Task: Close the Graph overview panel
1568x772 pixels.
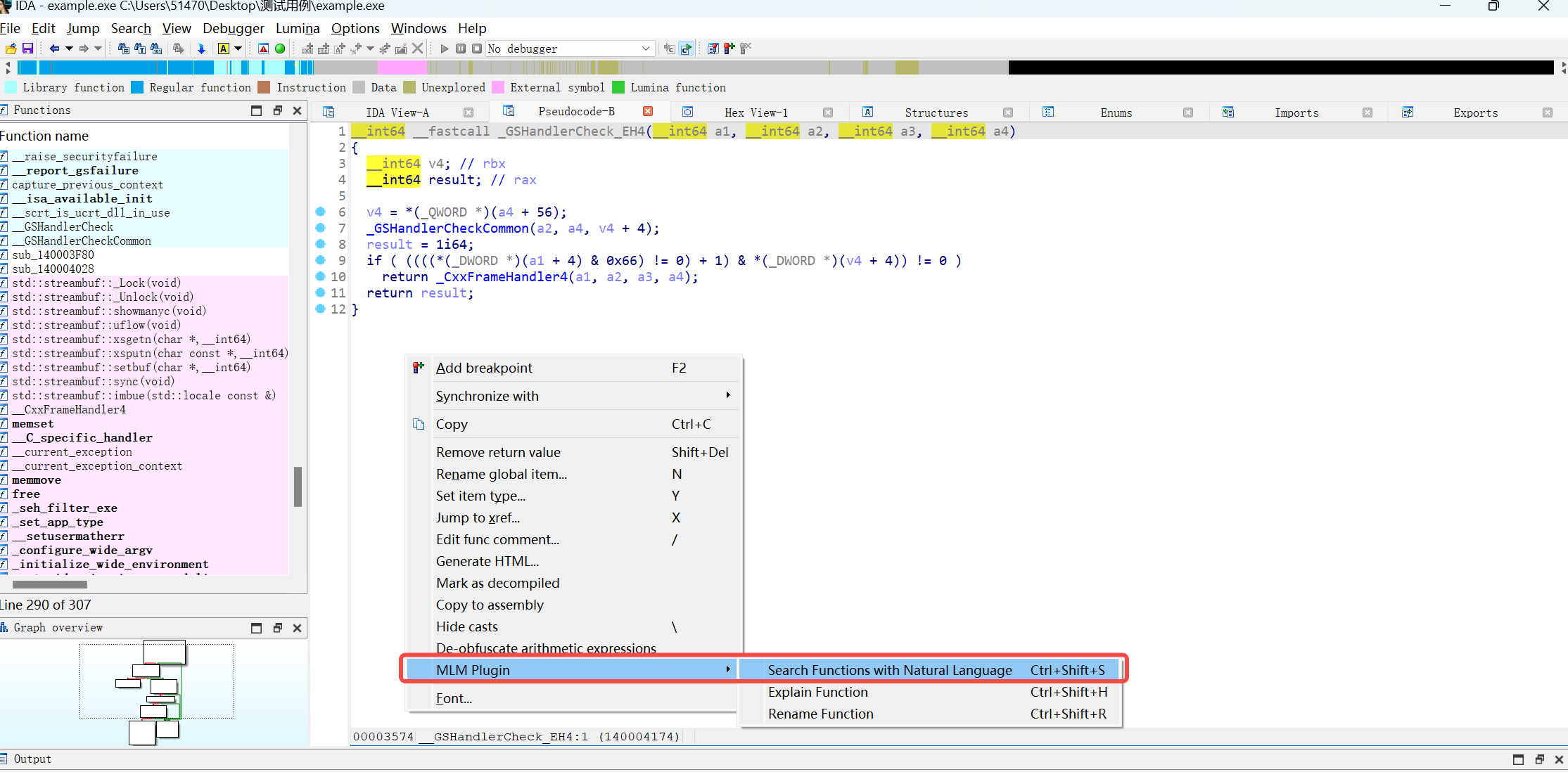Action: click(x=298, y=628)
